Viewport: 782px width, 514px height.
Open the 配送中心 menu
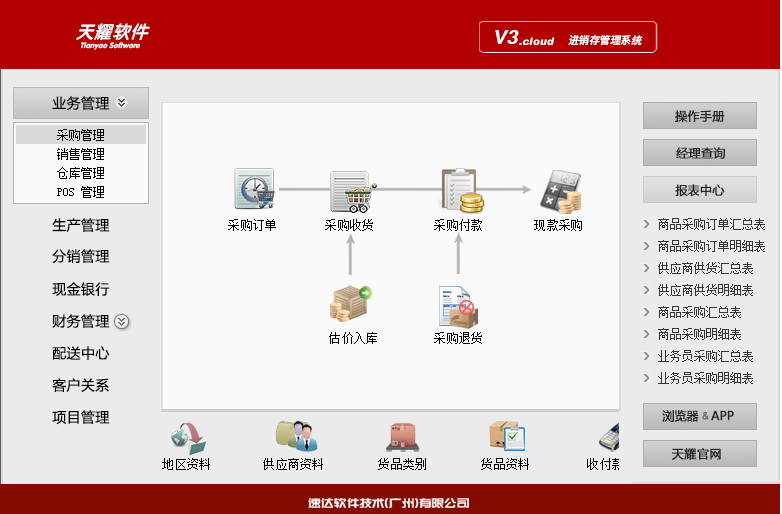coord(81,353)
